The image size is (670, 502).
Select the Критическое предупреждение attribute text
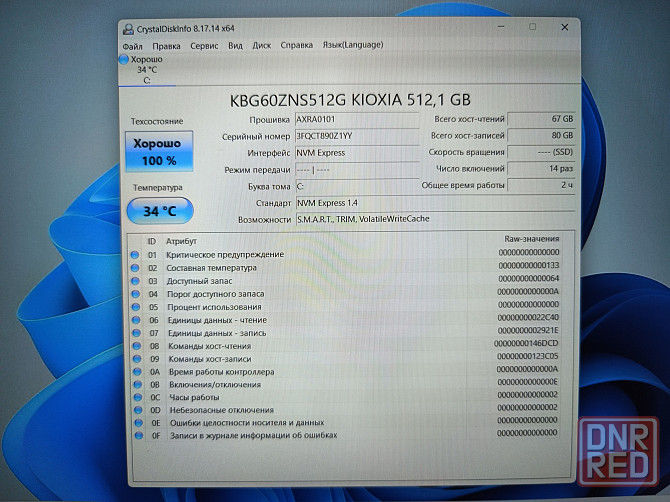(x=225, y=255)
